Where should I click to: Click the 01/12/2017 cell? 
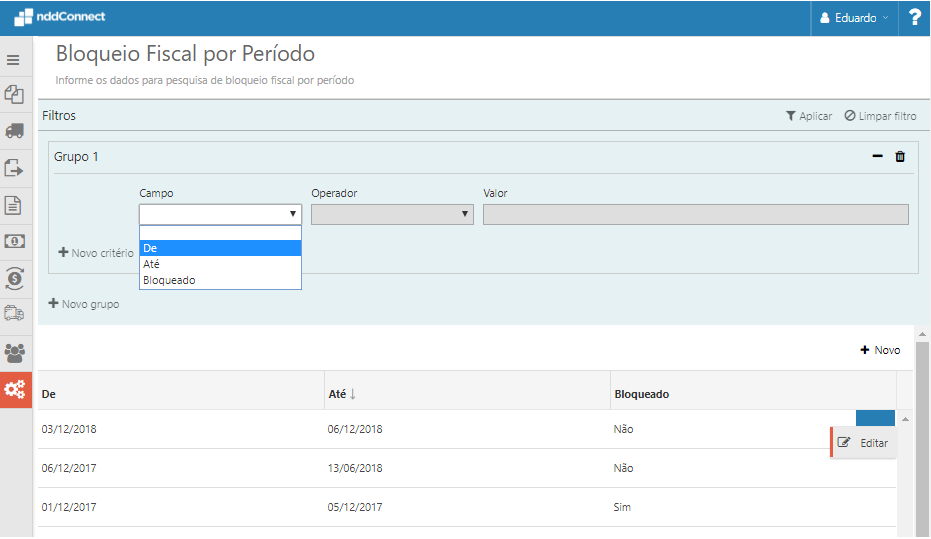pyautogui.click(x=69, y=508)
